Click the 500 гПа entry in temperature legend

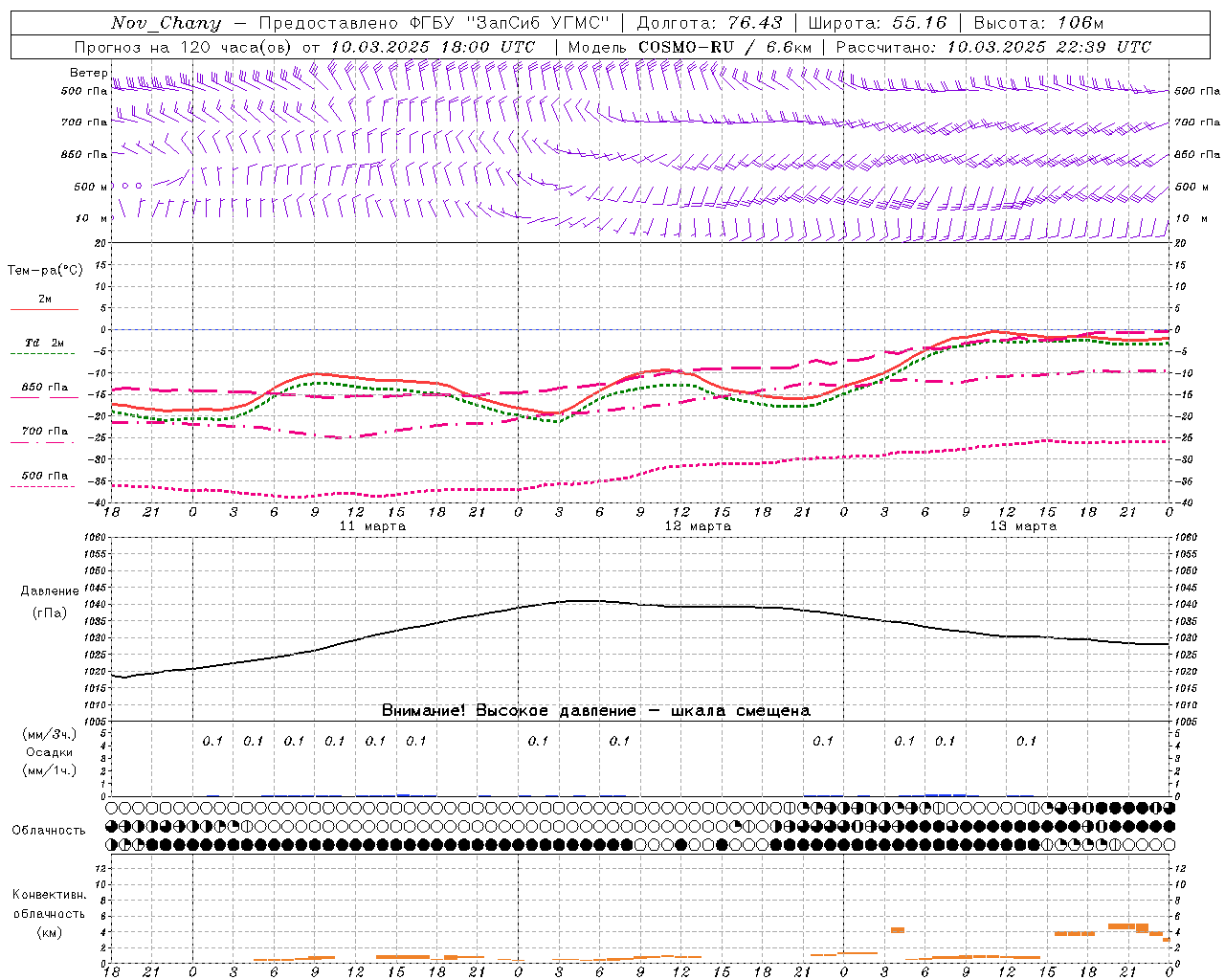coord(45,476)
